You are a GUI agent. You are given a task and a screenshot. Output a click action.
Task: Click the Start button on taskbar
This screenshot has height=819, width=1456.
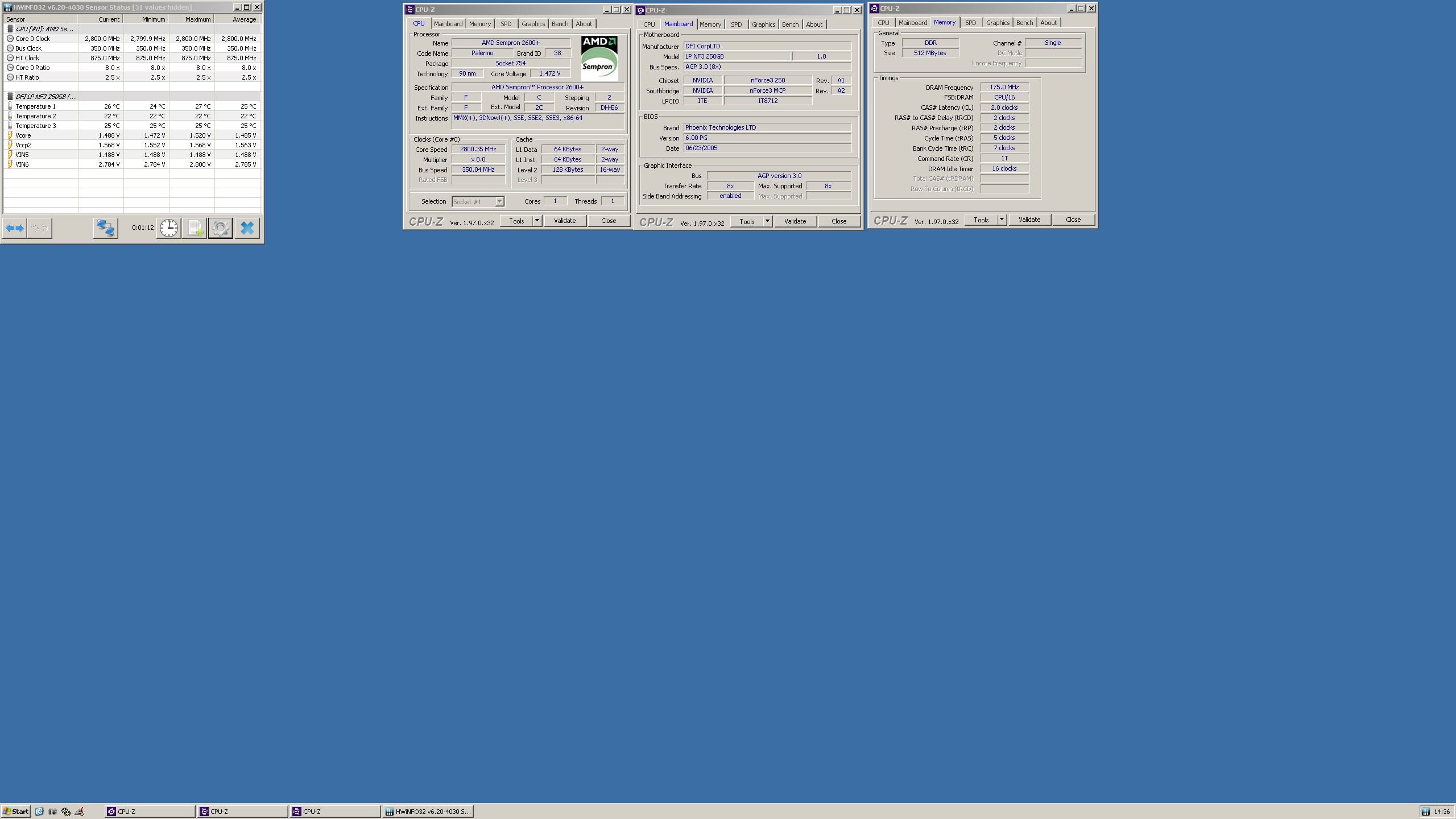click(16, 812)
